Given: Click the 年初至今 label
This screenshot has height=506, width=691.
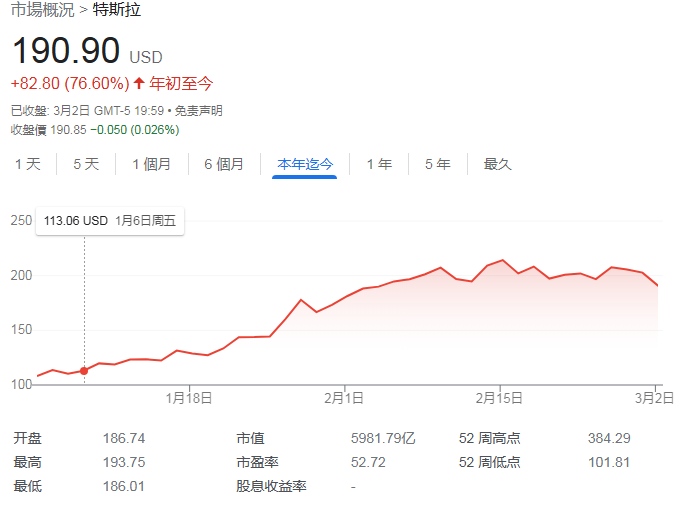Looking at the screenshot, I should point(181,83).
